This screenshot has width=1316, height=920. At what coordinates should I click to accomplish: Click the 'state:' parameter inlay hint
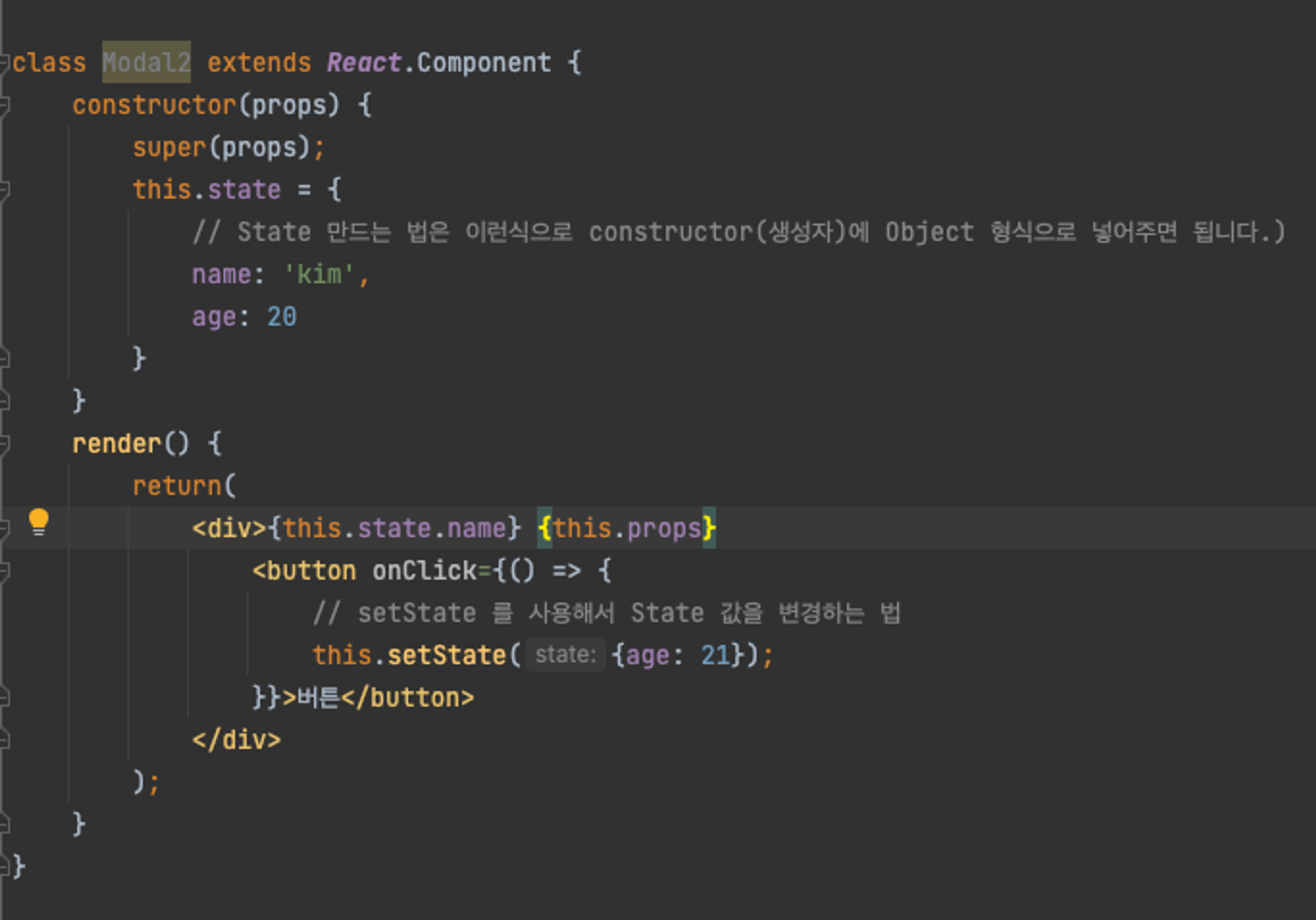click(x=565, y=655)
